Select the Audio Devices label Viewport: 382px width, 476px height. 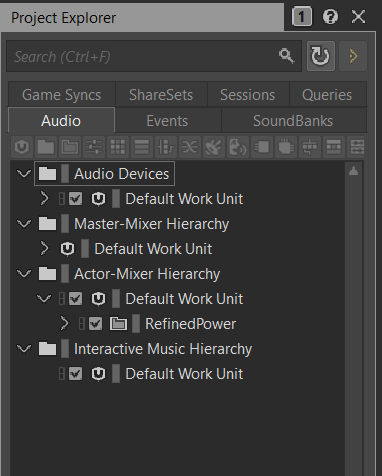[122, 173]
